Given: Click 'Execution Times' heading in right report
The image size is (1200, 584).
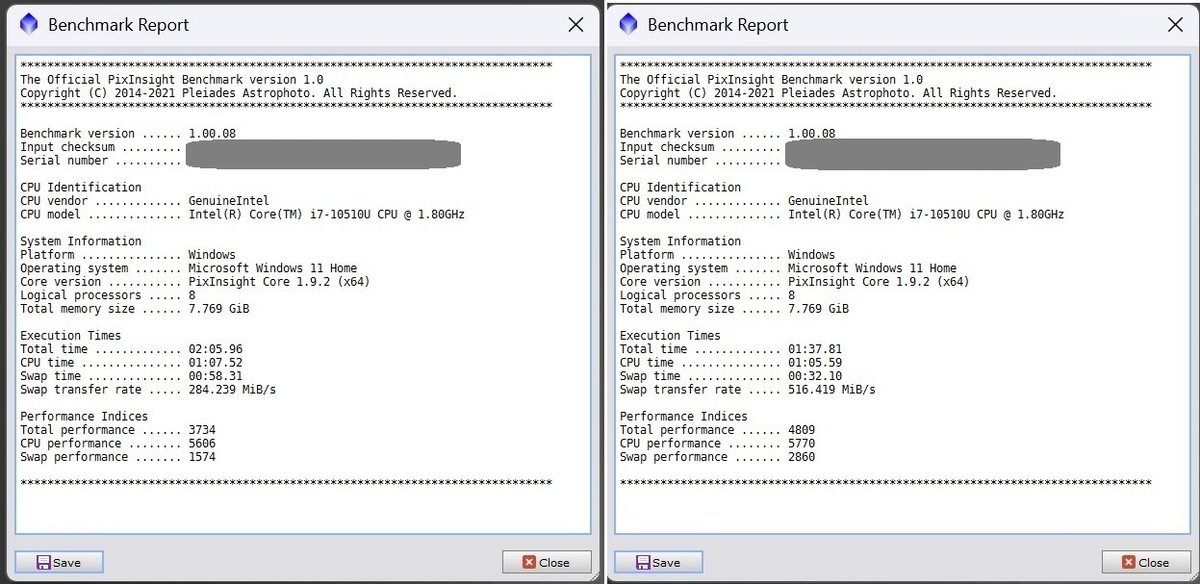Looking at the screenshot, I should coord(670,335).
